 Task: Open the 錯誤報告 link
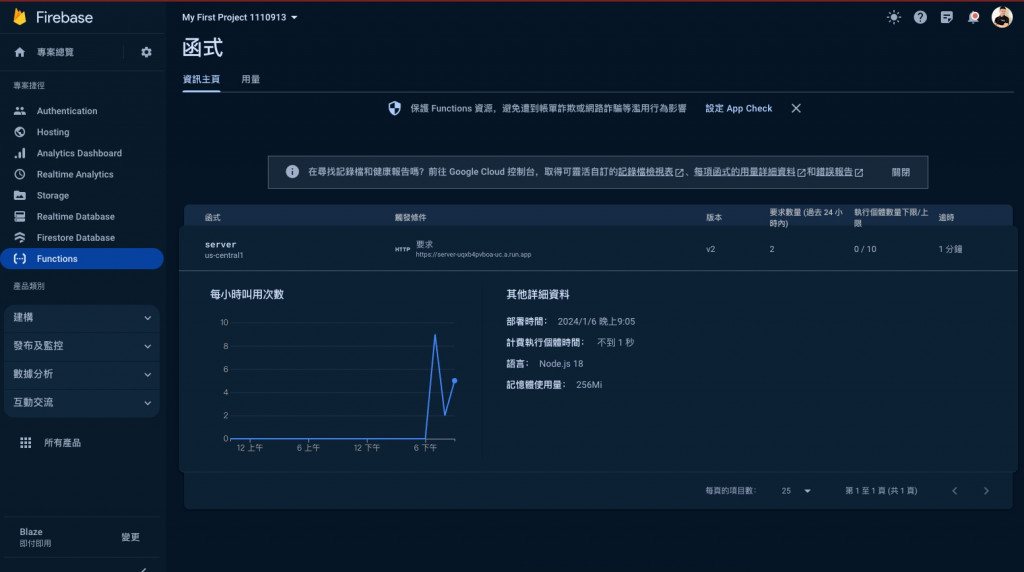click(x=839, y=172)
